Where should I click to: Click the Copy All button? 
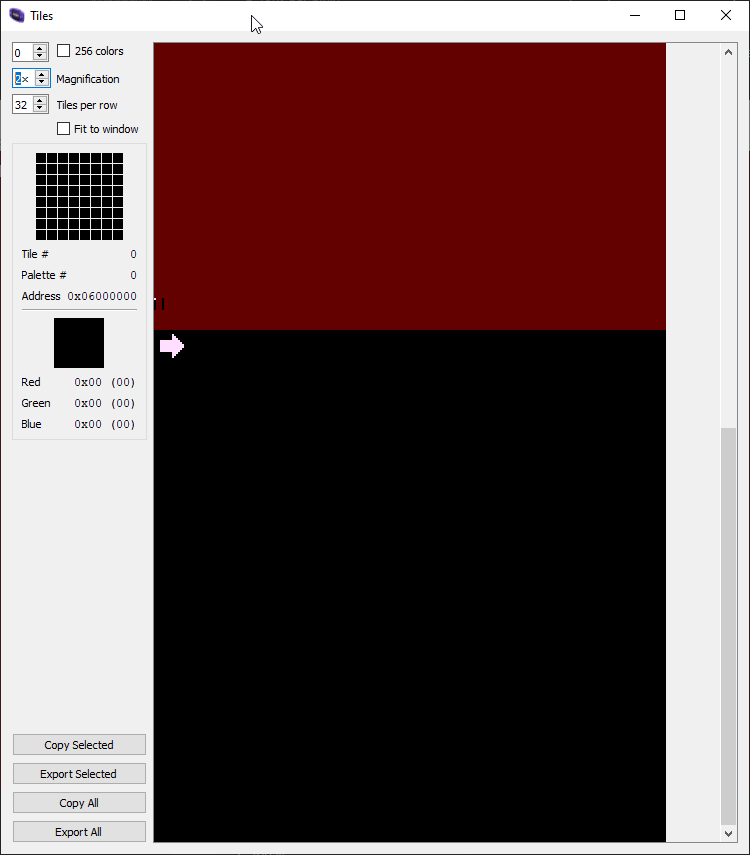click(x=79, y=803)
